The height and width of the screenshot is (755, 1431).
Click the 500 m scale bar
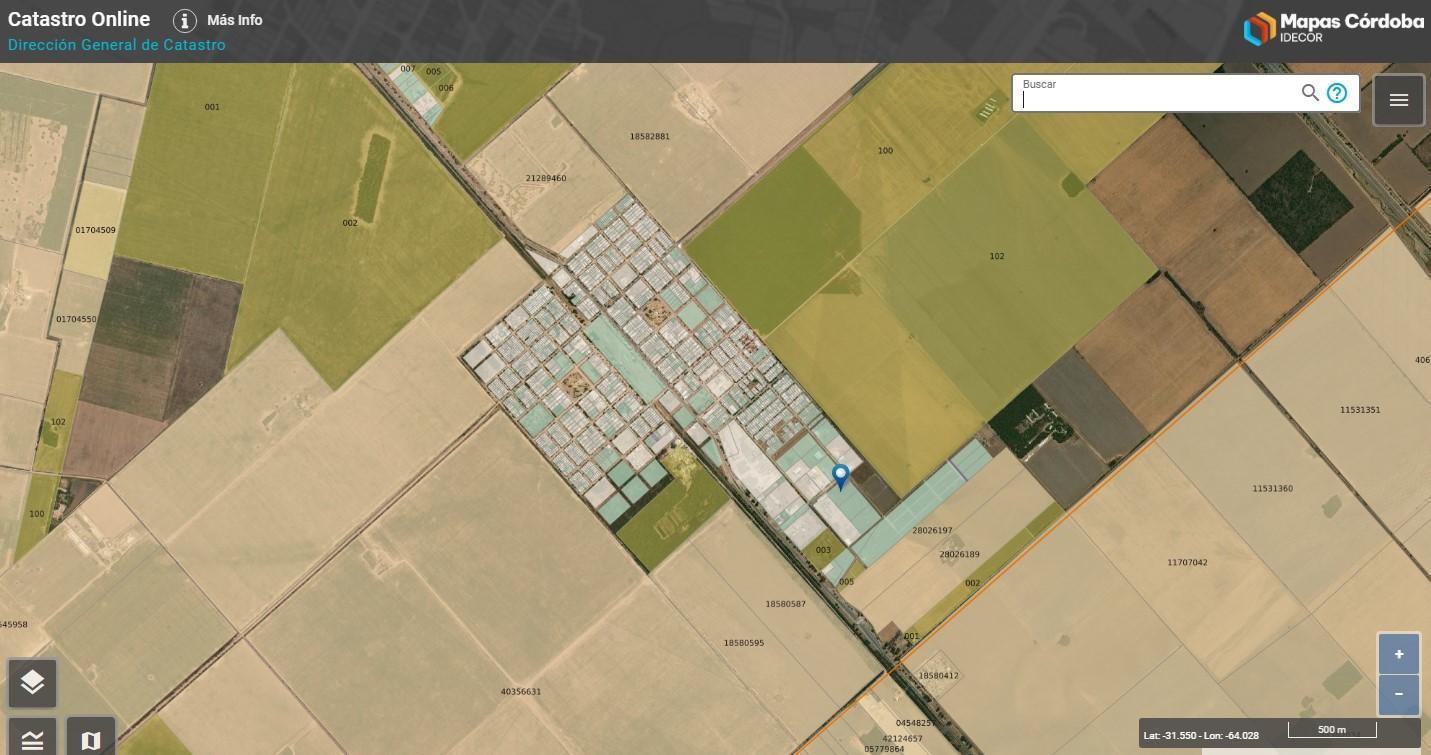click(1331, 730)
